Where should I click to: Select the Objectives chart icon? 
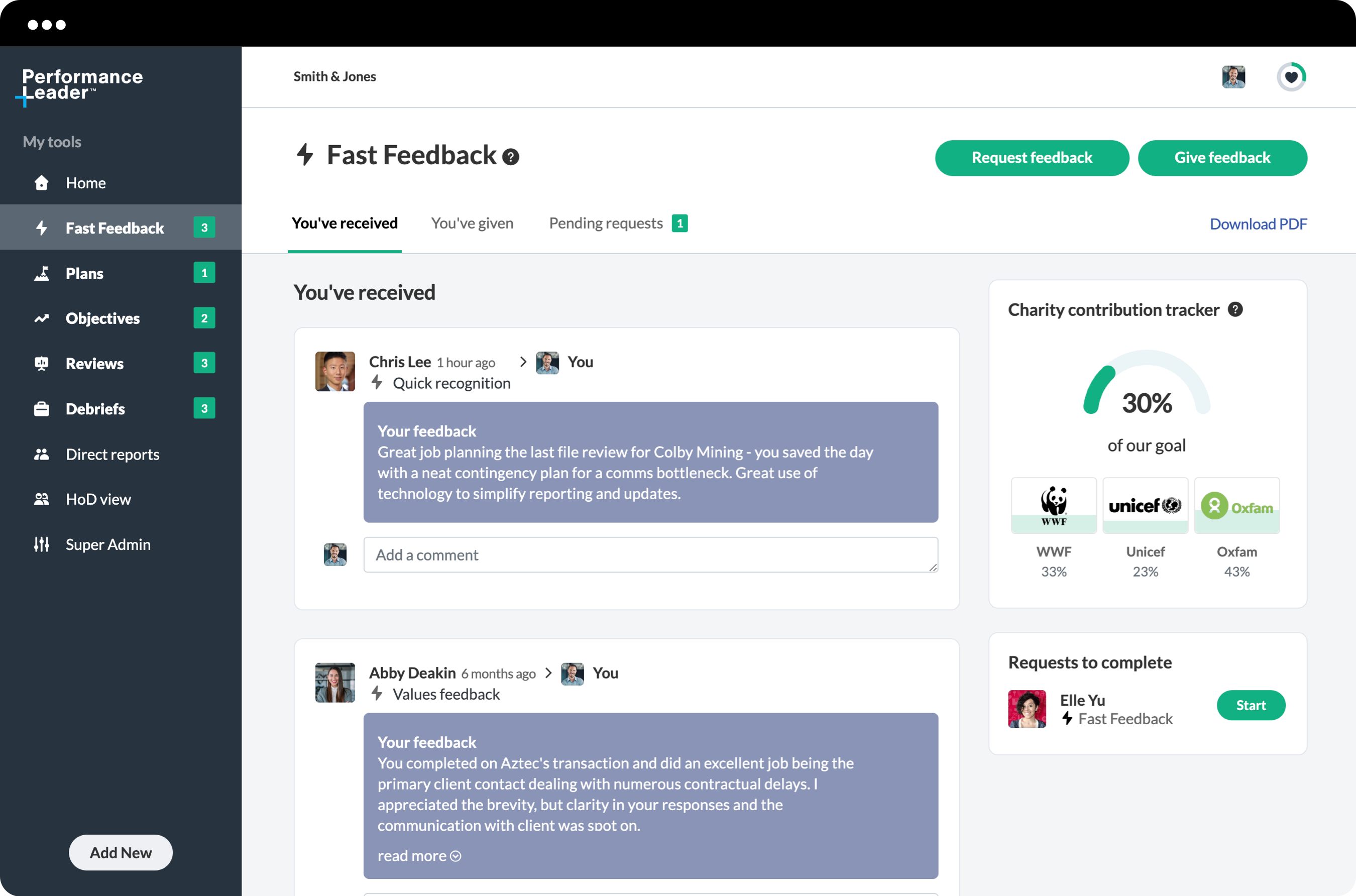coord(41,318)
